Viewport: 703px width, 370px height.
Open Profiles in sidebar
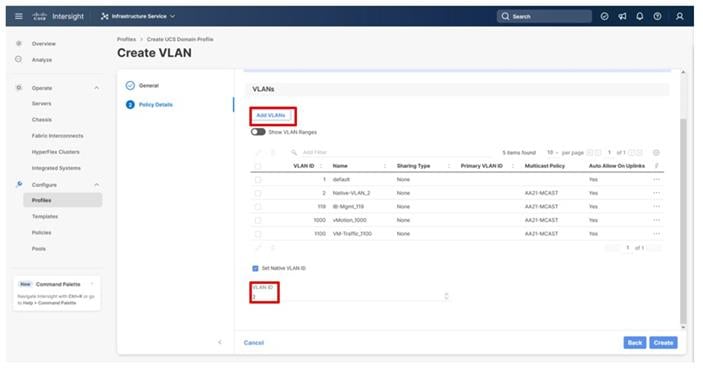[63, 200]
